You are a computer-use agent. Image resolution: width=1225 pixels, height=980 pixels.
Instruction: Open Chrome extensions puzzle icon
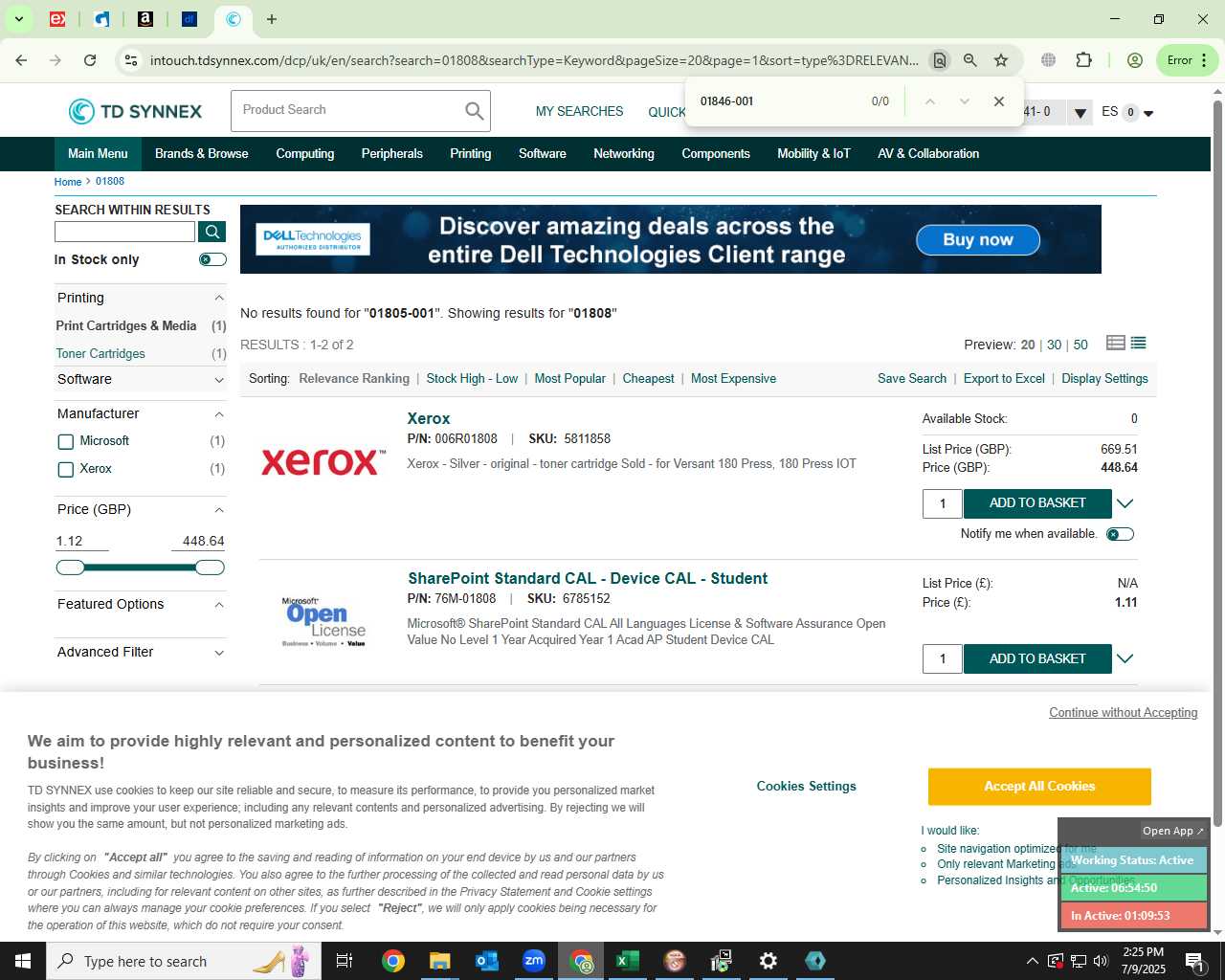1083,60
